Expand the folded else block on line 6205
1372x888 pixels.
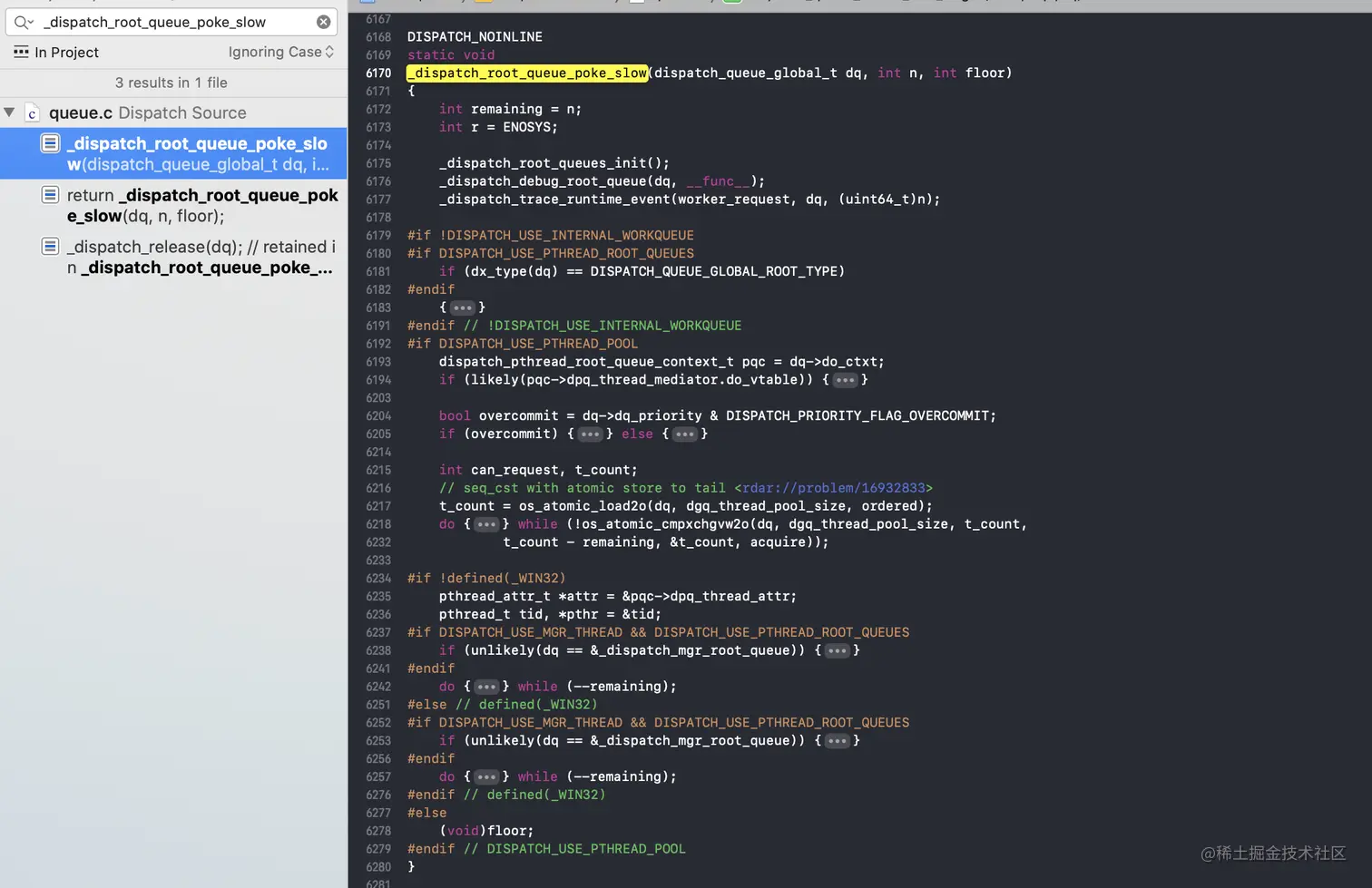[x=684, y=434]
